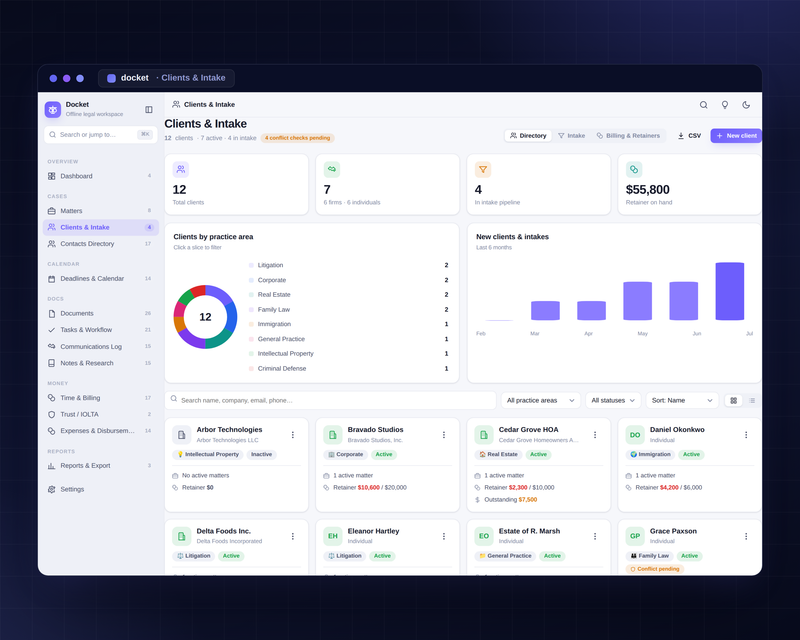Screen dimensions: 800x640
Task: Export clients with CSV button
Action: tap(689, 136)
